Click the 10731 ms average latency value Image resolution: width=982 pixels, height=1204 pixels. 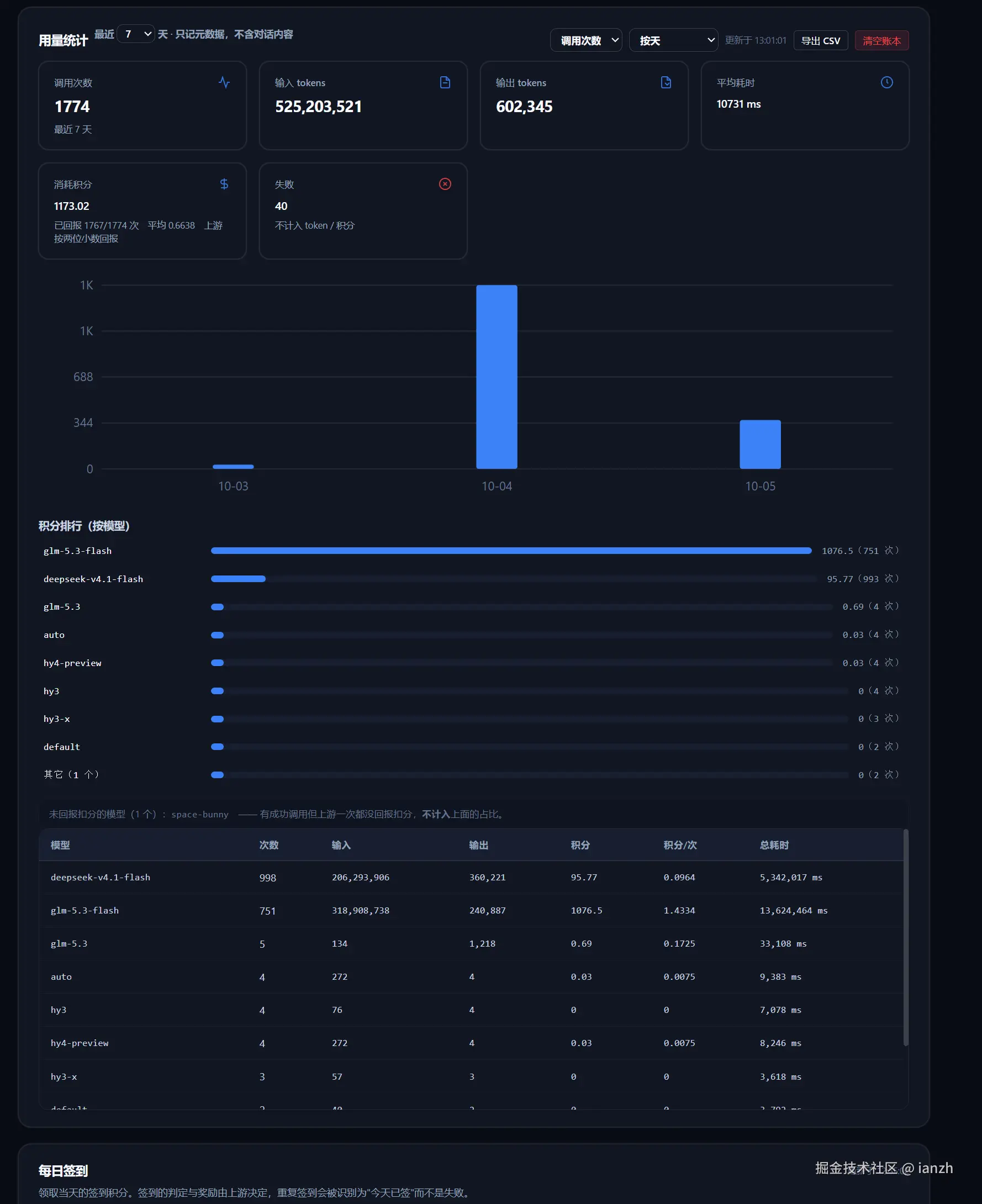pos(738,104)
